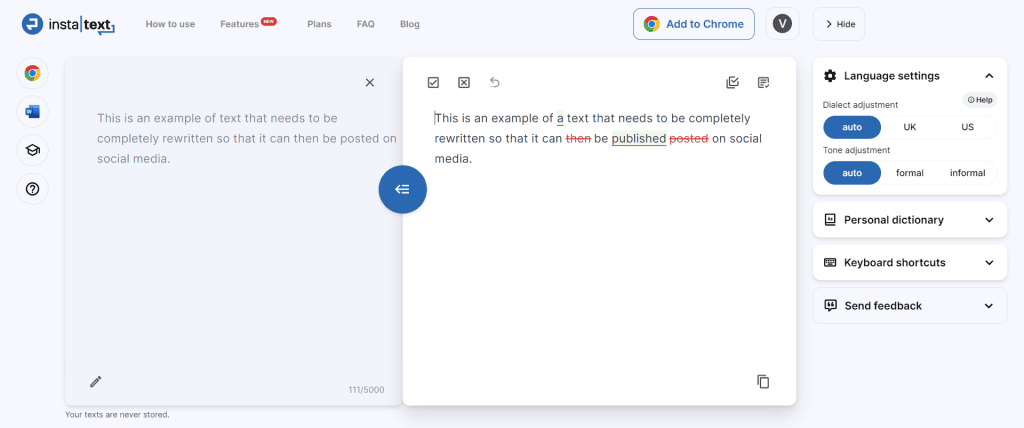Expand the Keyboard shortcuts chevron
This screenshot has width=1024, height=428.
(989, 263)
